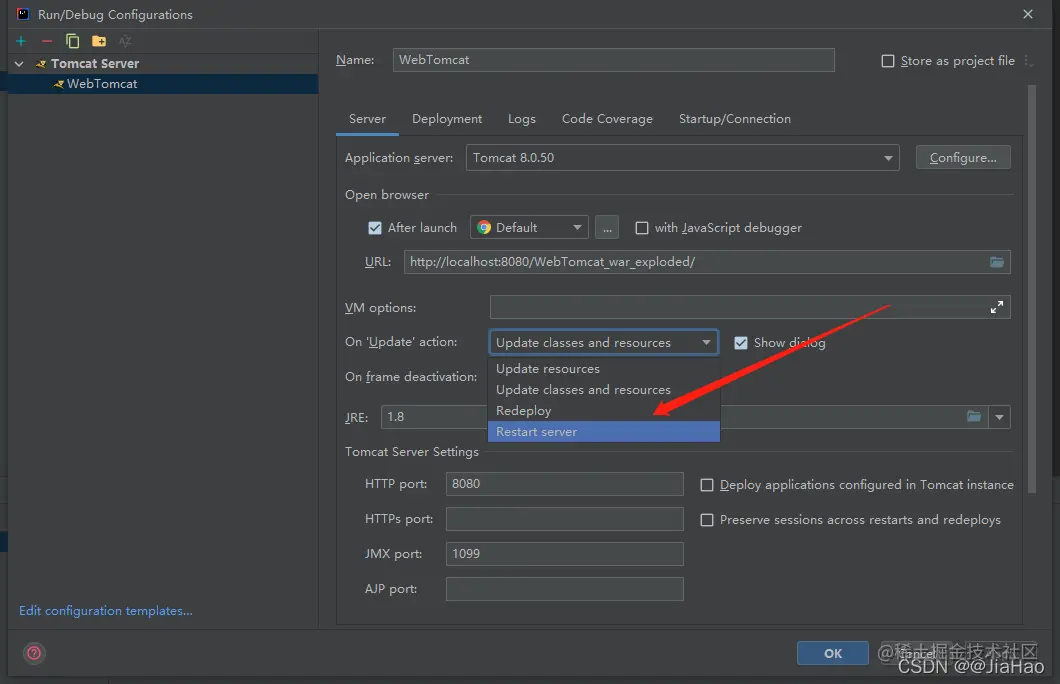Select the Restart server option
This screenshot has width=1060, height=684.
[603, 431]
